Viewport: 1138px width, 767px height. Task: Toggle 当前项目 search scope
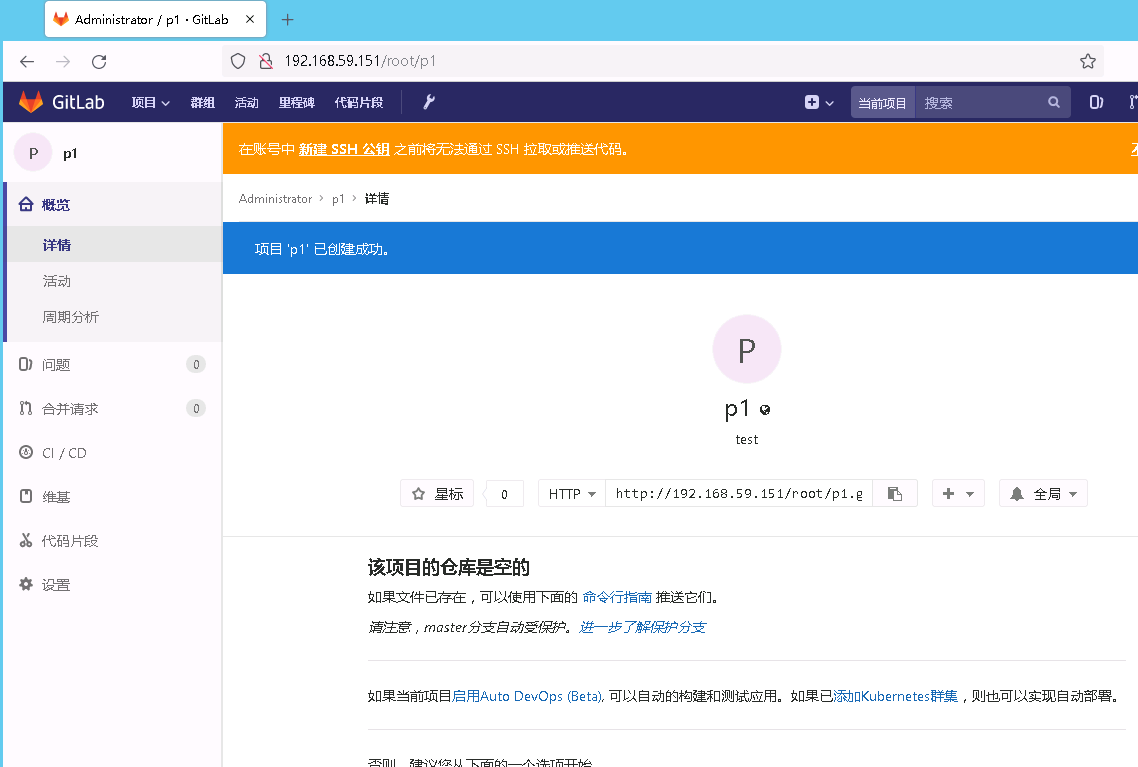tap(882, 102)
